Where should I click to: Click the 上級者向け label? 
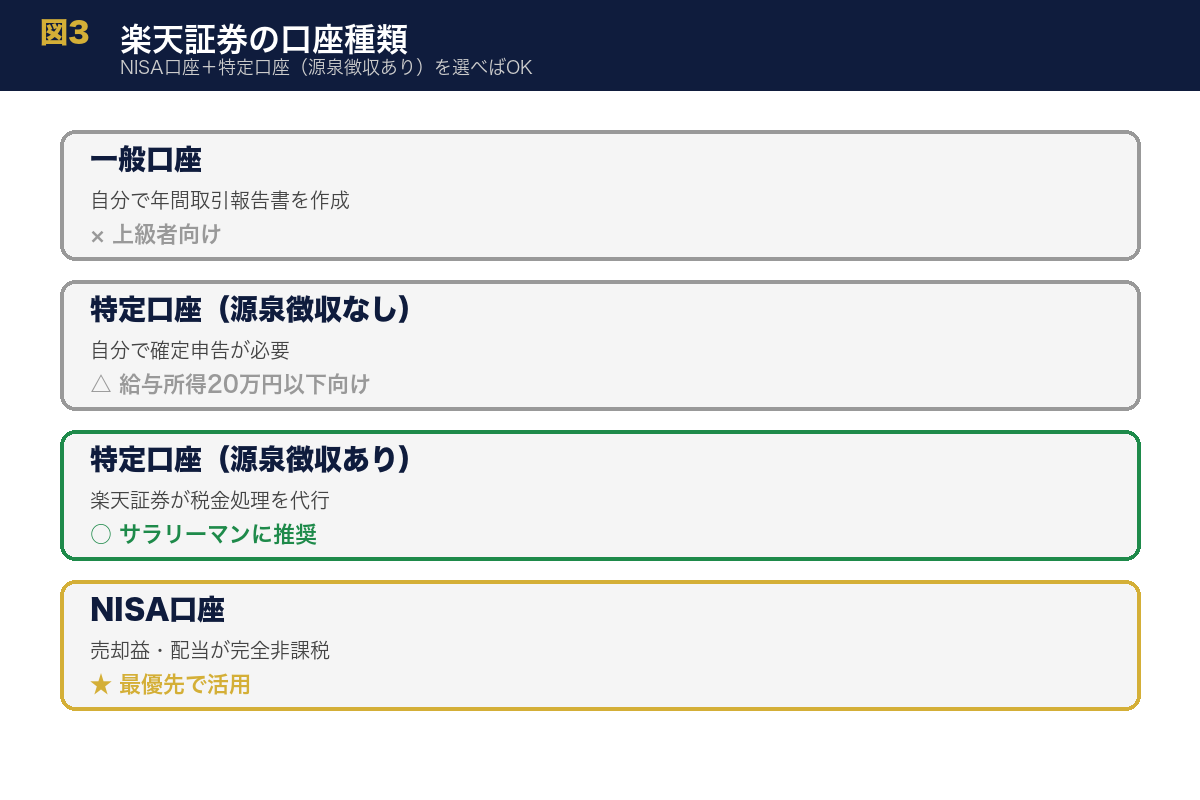coord(166,235)
